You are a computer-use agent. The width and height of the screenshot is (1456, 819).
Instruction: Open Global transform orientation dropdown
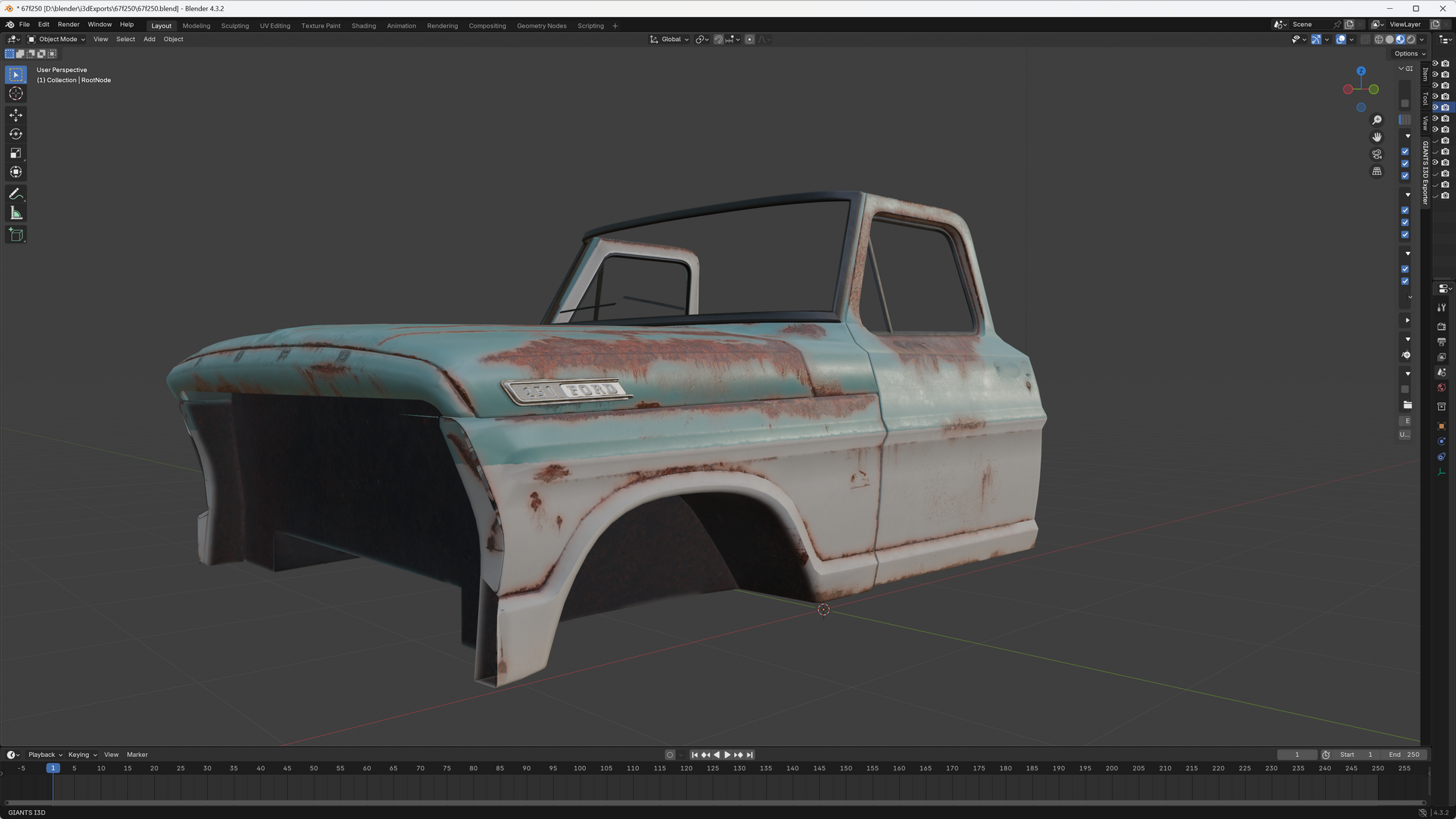pos(670,40)
